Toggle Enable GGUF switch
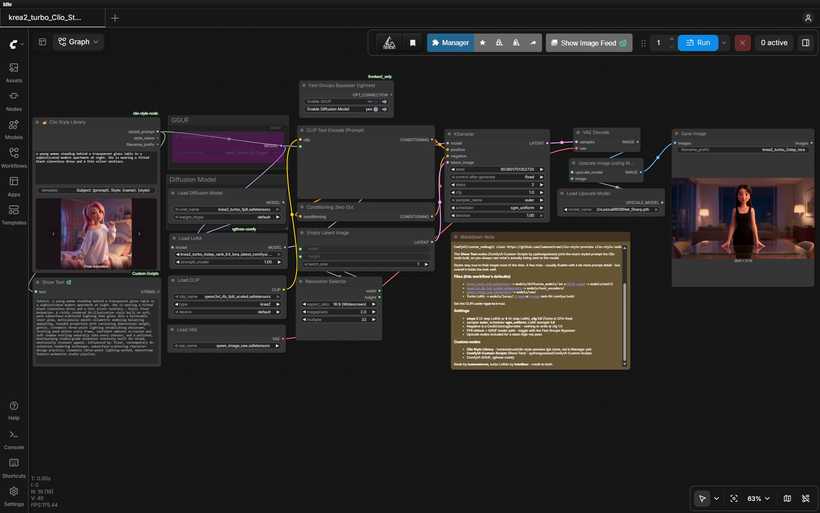Viewport: 820px width, 513px height. coord(374,101)
